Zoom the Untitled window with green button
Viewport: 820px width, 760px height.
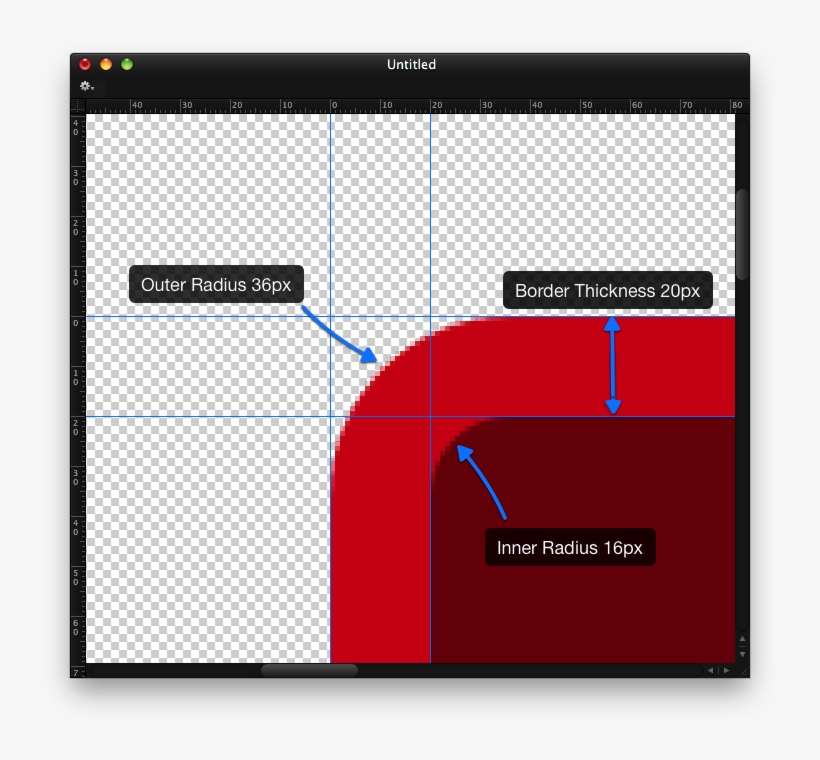[x=127, y=64]
